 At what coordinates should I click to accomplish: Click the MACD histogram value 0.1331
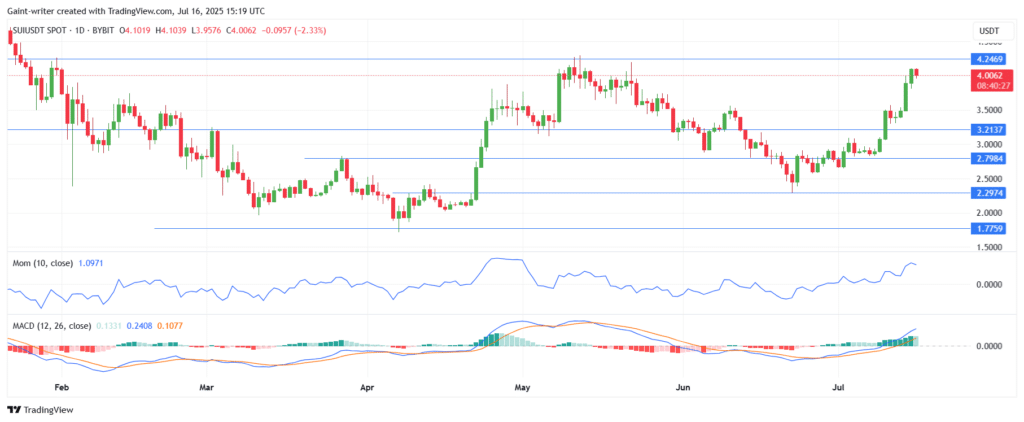coord(108,324)
